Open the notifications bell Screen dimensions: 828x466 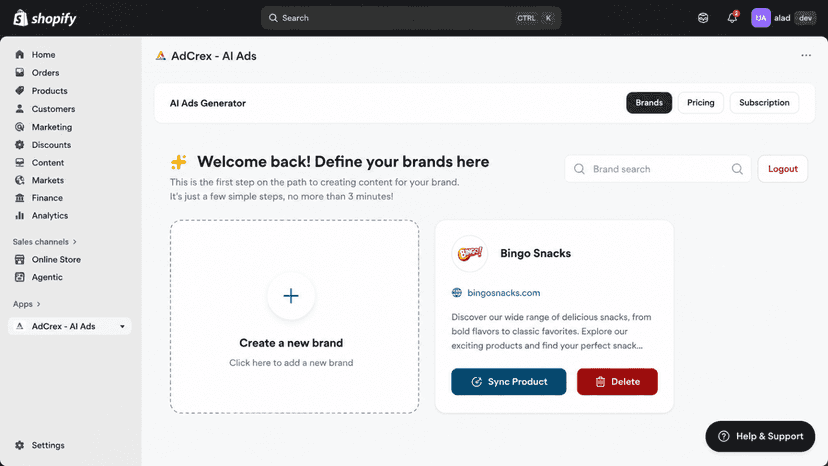[732, 18]
